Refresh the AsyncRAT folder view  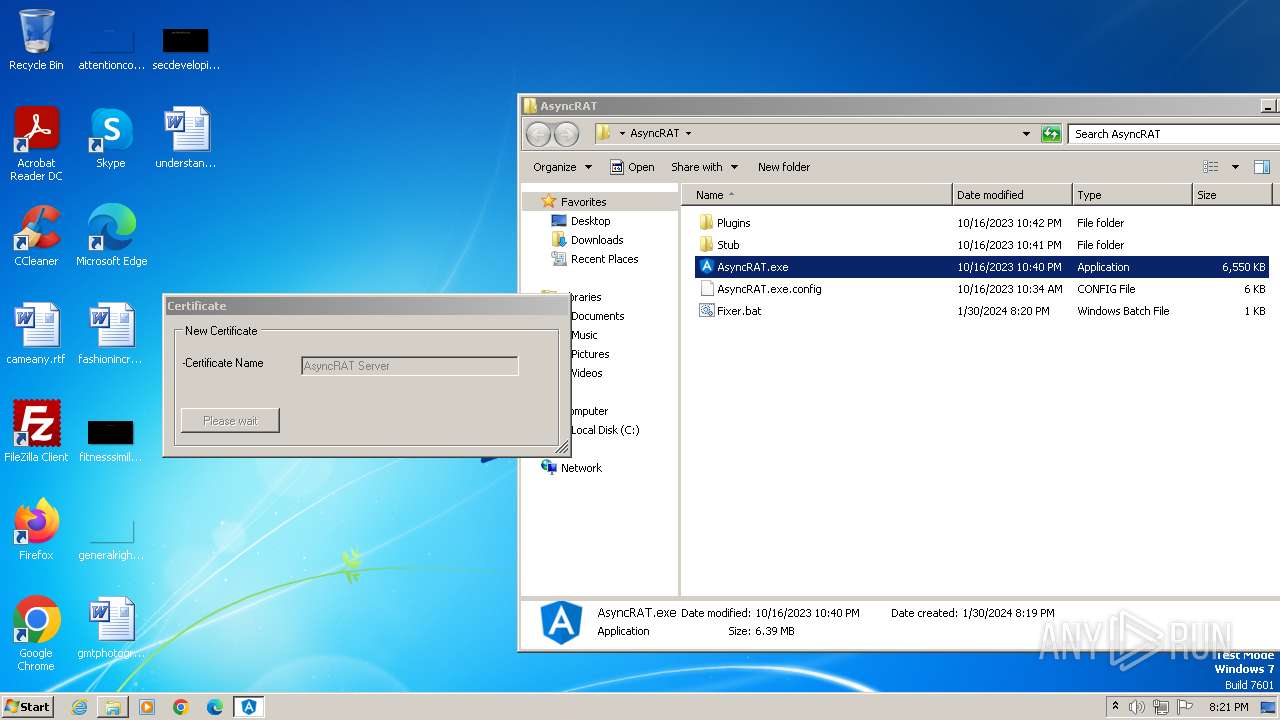(1051, 134)
